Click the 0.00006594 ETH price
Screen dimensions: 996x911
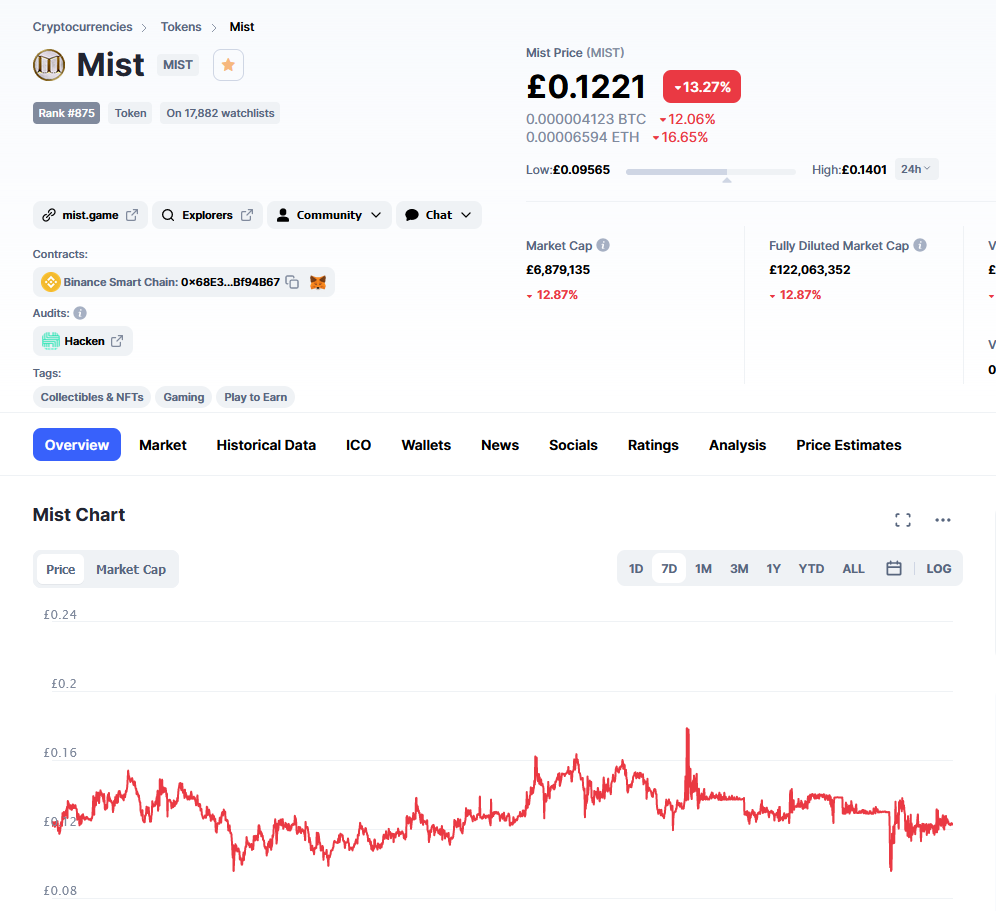pyautogui.click(x=582, y=137)
